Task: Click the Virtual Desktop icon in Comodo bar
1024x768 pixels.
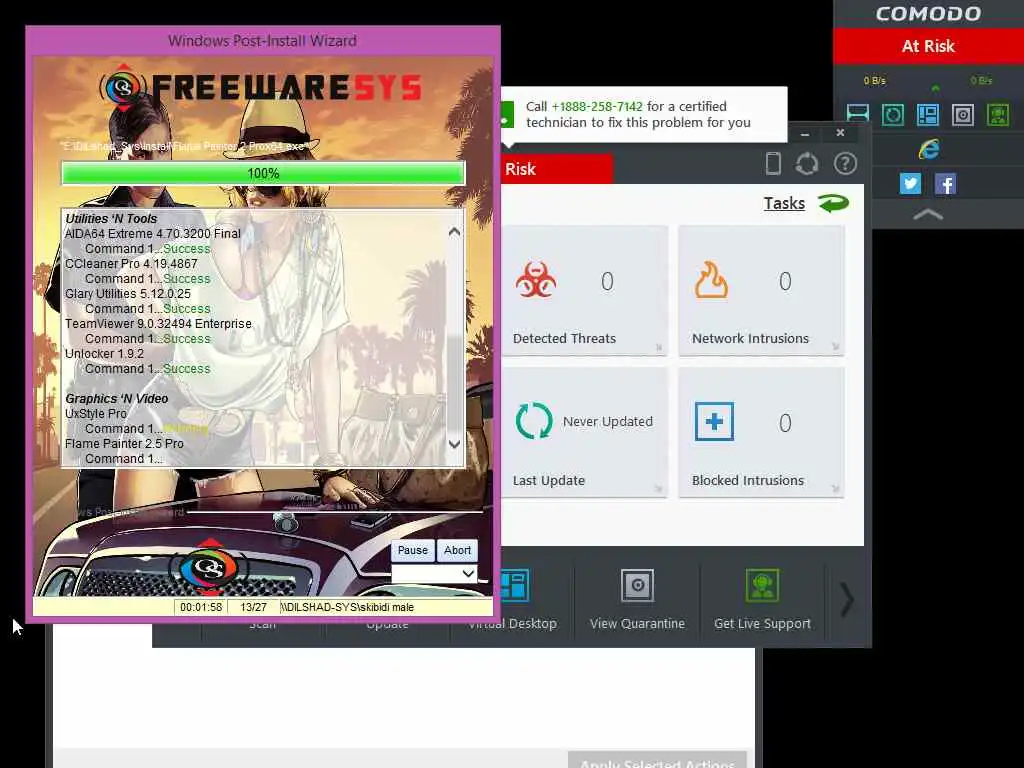Action: coord(515,586)
